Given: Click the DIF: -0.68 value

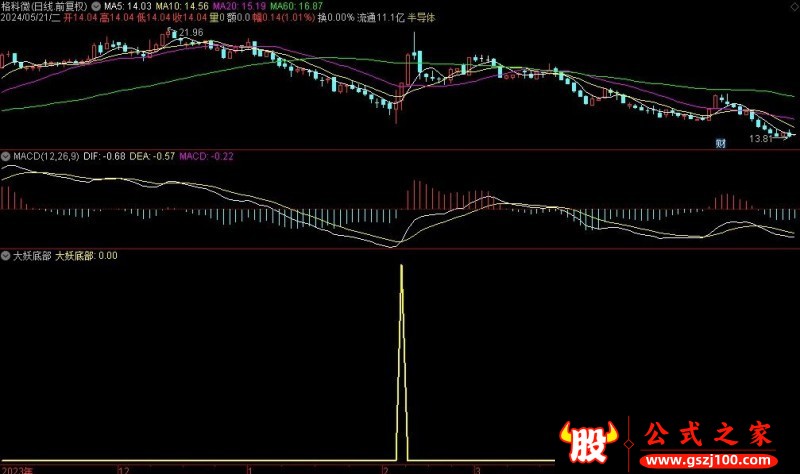Looking at the screenshot, I should click(104, 156).
